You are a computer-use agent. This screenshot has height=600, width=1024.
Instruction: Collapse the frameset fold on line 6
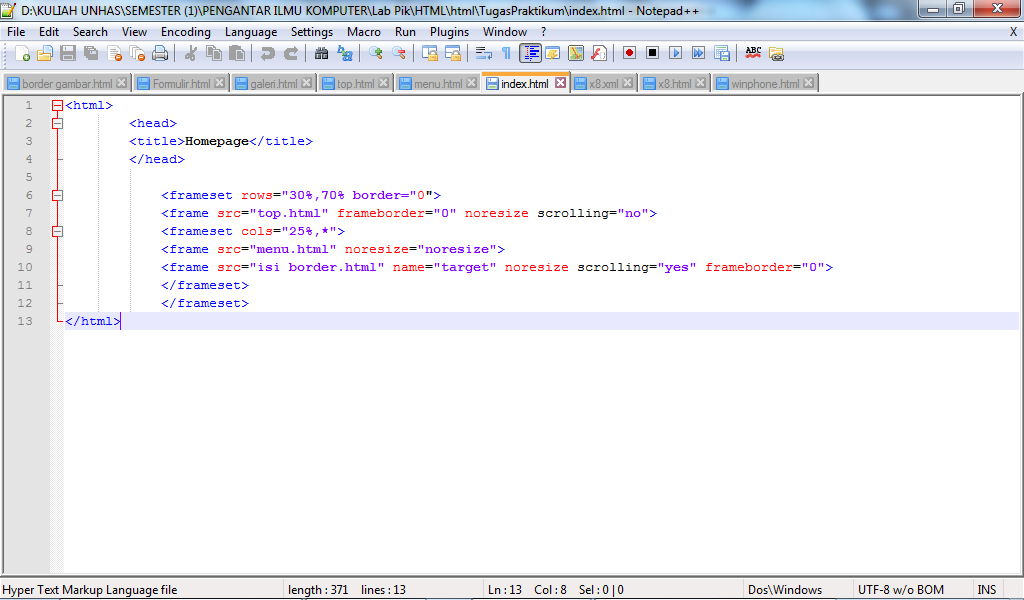pyautogui.click(x=57, y=195)
